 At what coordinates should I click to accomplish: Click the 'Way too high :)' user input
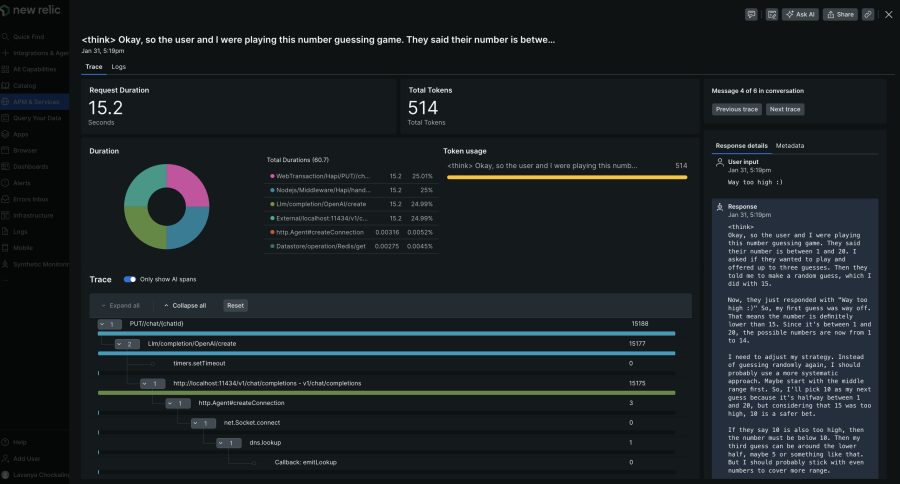click(755, 183)
